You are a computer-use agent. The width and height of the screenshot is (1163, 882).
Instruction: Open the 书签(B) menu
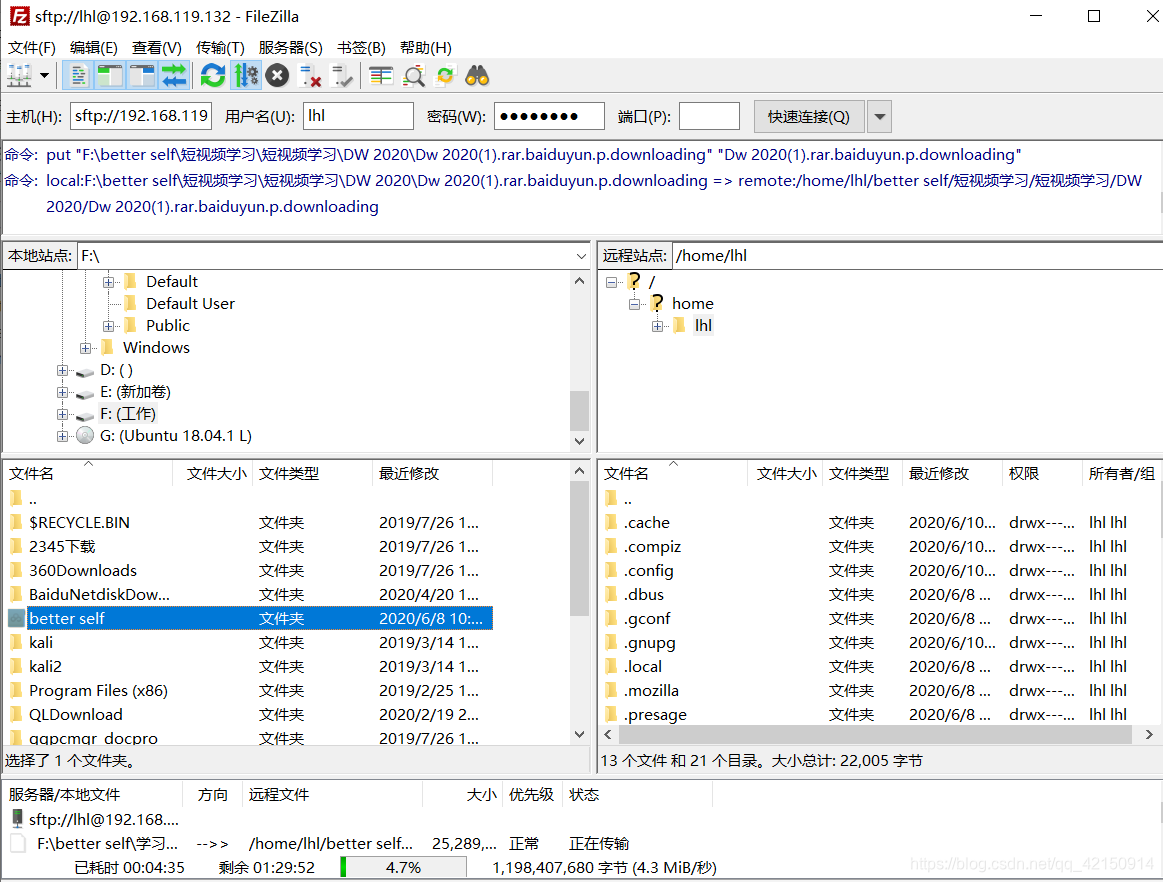[x=361, y=47]
